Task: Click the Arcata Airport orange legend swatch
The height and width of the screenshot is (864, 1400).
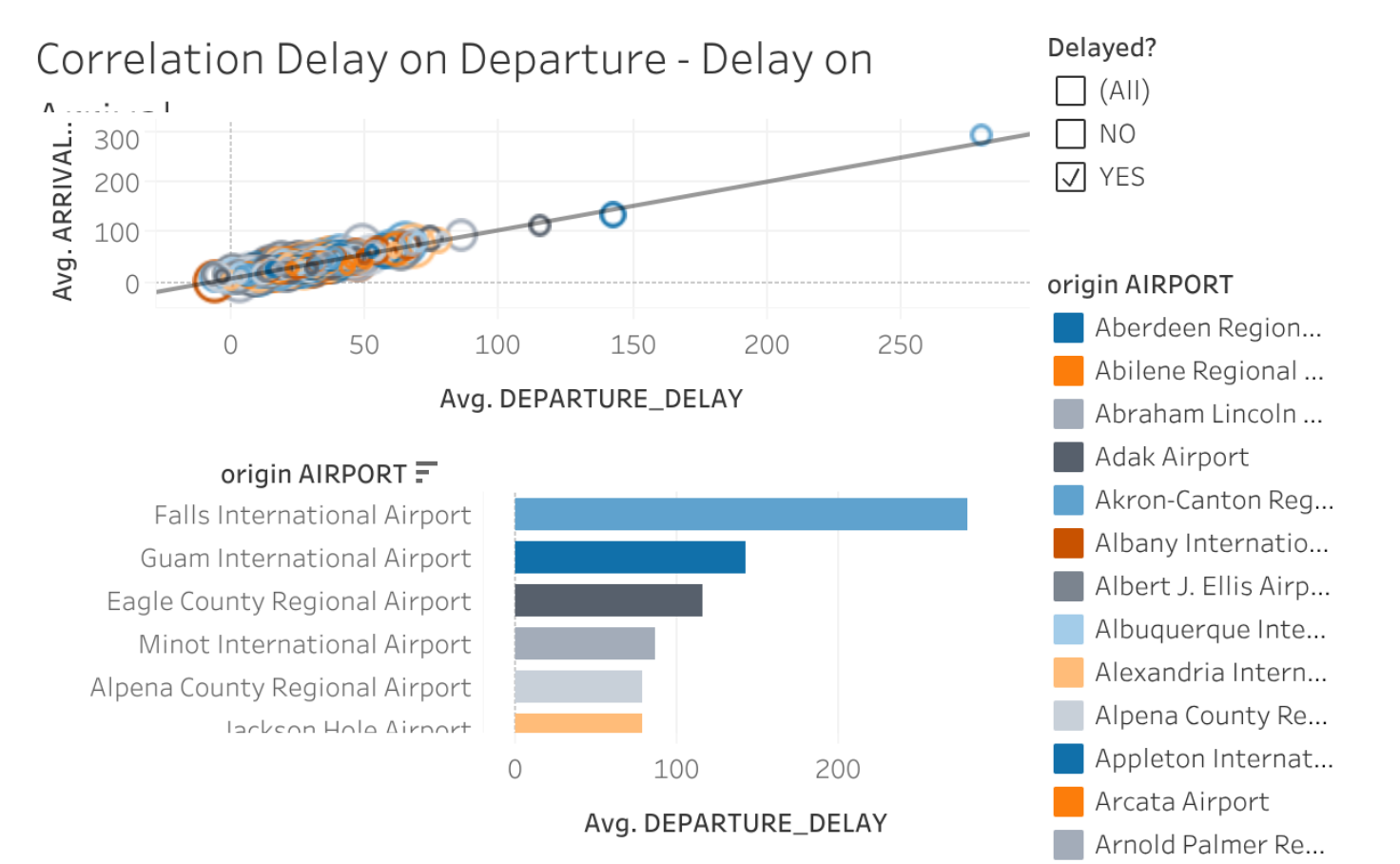Action: (x=1067, y=801)
